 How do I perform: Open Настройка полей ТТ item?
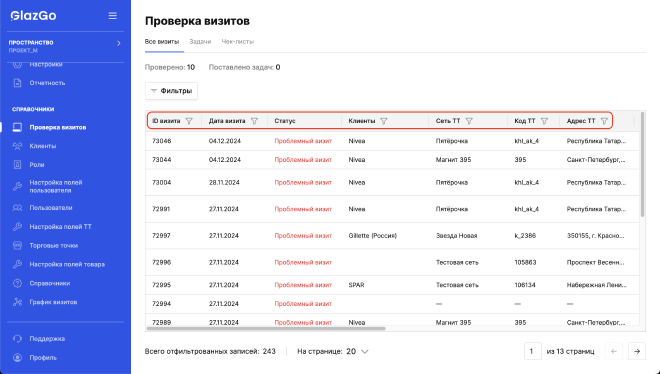coord(60,227)
